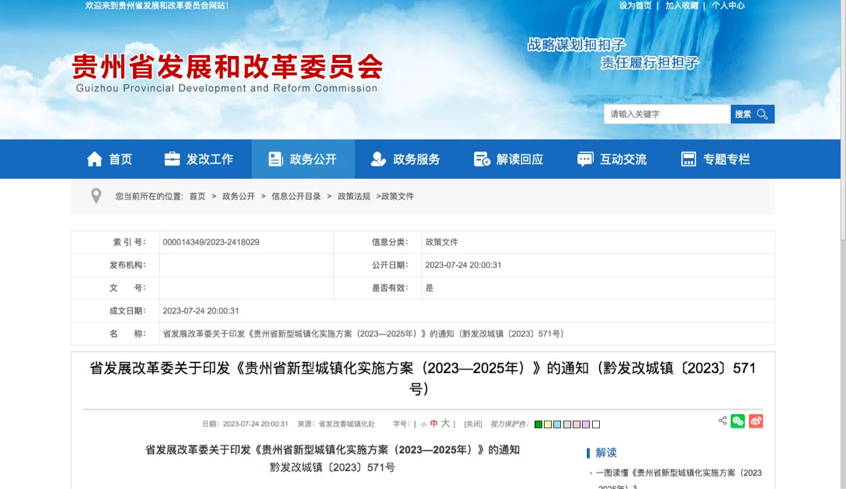Set font size to 小 (small)
This screenshot has height=489, width=846.
click(424, 425)
